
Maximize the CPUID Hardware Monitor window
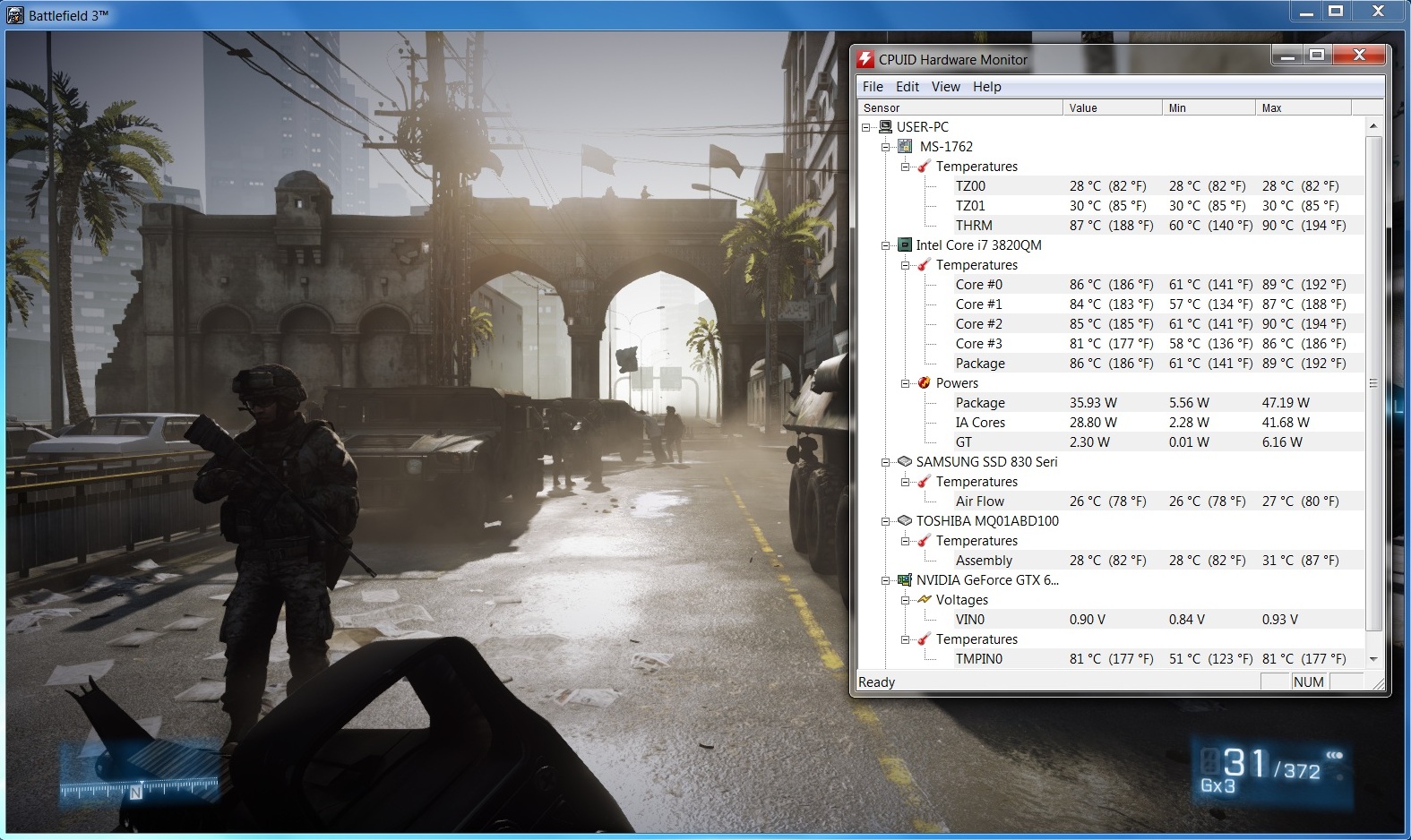(x=1316, y=56)
